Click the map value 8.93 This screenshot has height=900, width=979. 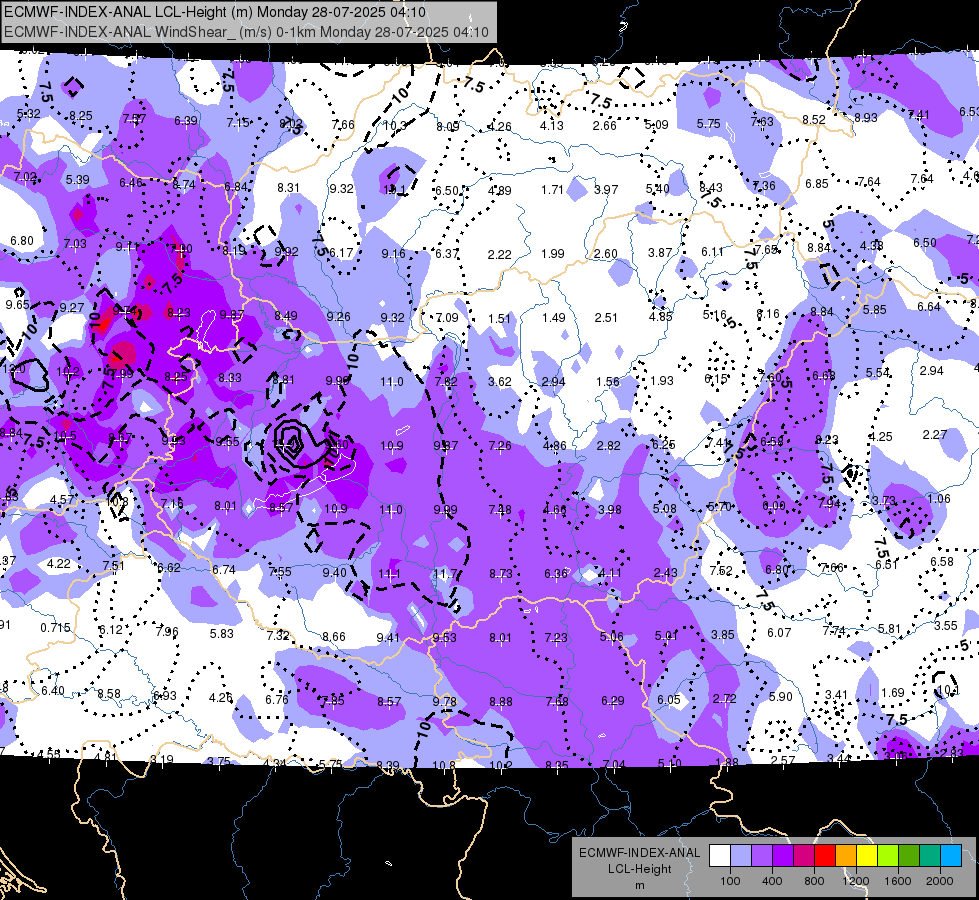click(866, 117)
